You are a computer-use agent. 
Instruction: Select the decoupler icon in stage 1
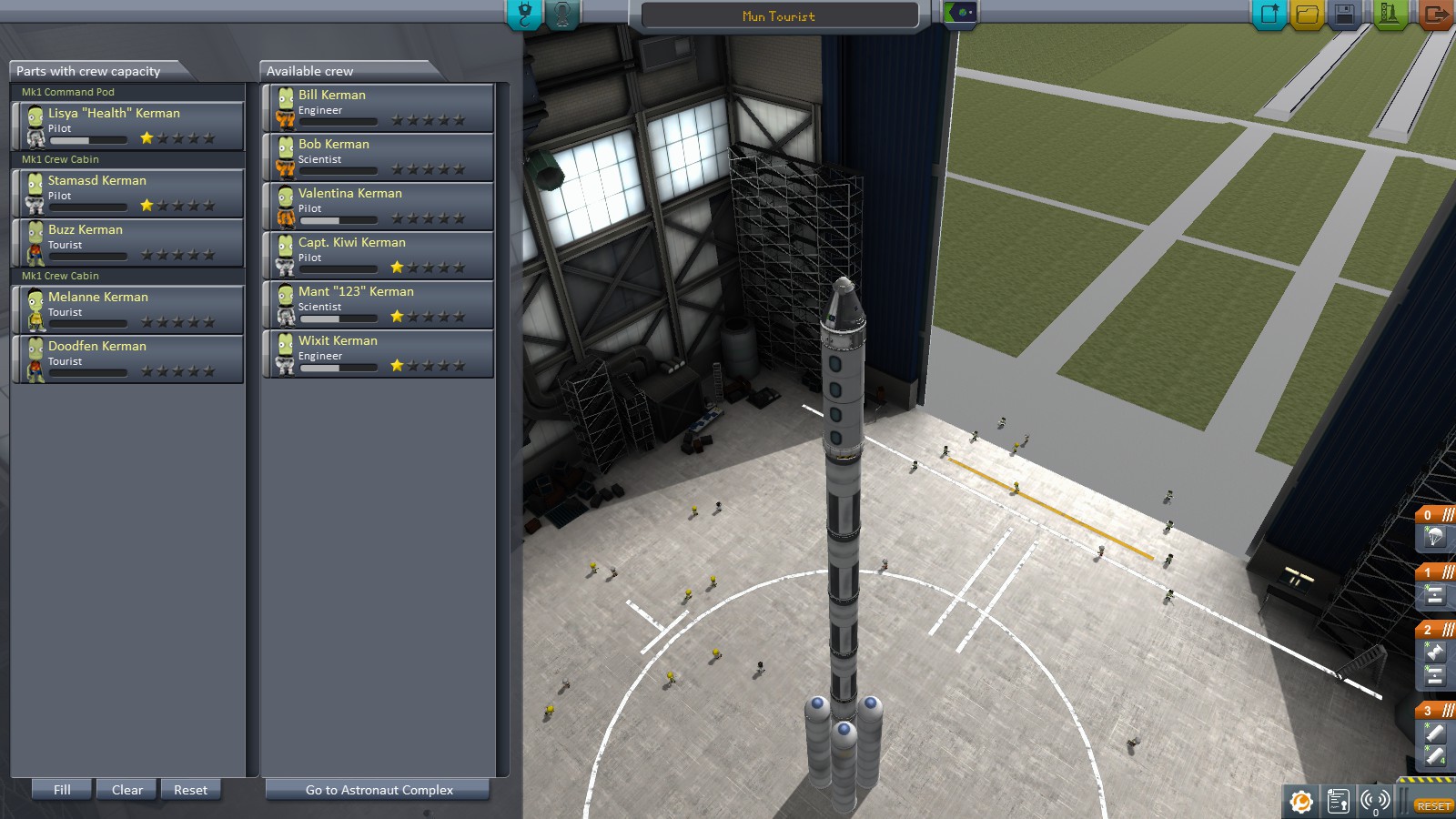click(x=1434, y=596)
